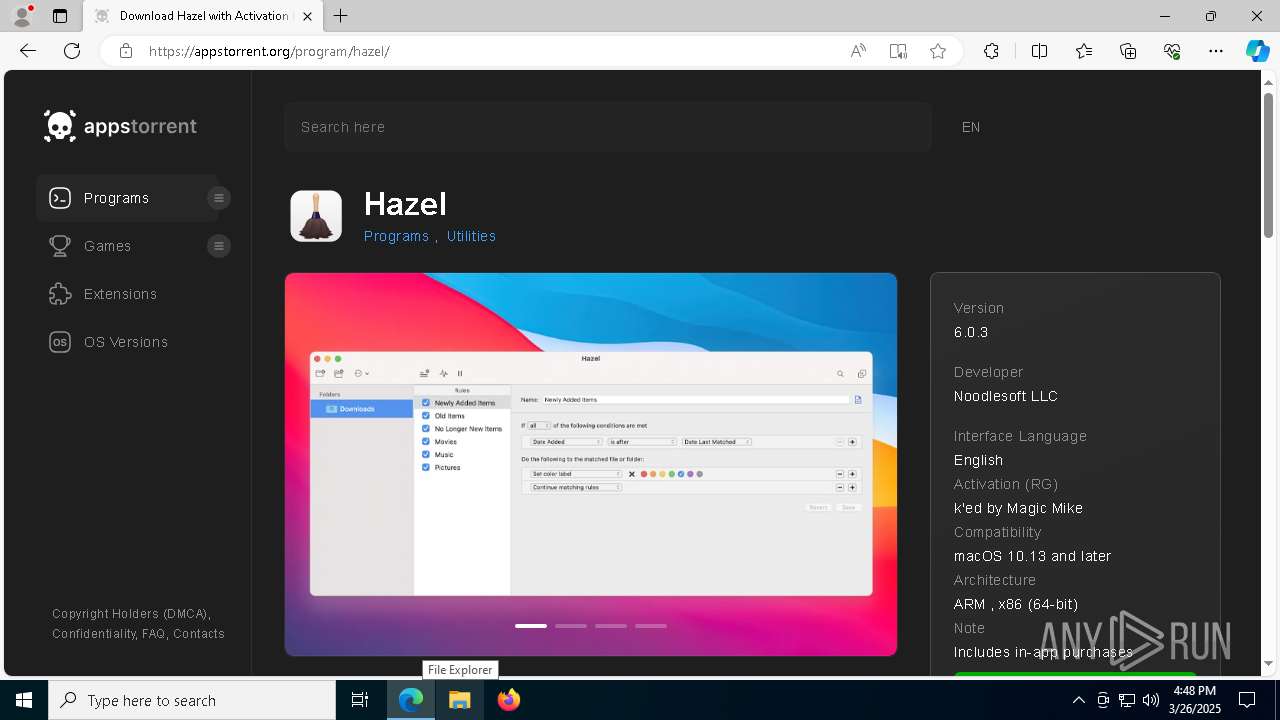The image size is (1280, 720).
Task: Close the Download Hazel tab
Action: pyautogui.click(x=307, y=16)
